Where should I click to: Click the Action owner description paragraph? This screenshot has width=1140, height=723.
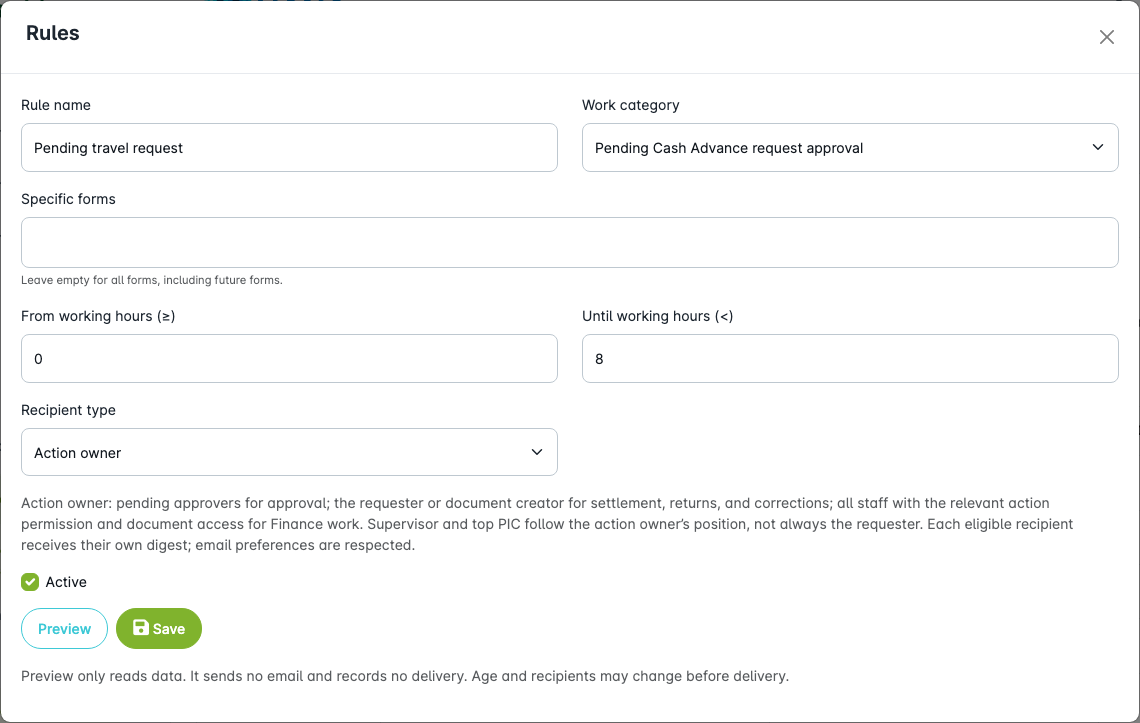click(x=547, y=524)
